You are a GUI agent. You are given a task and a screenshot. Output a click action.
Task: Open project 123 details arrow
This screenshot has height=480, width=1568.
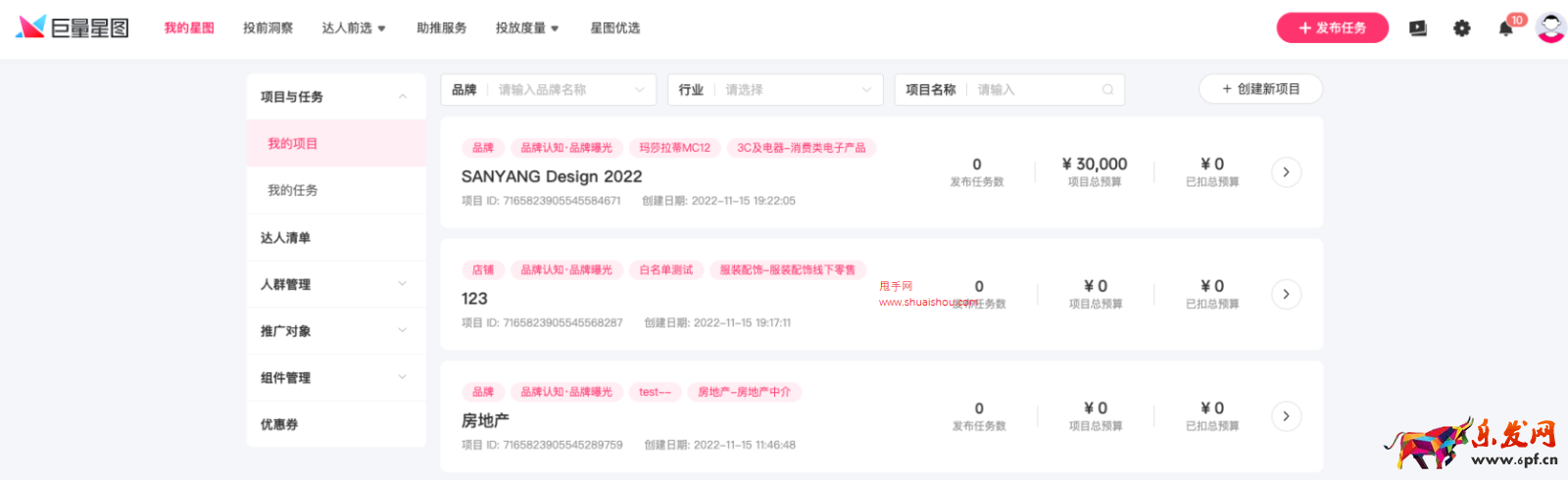1286,294
